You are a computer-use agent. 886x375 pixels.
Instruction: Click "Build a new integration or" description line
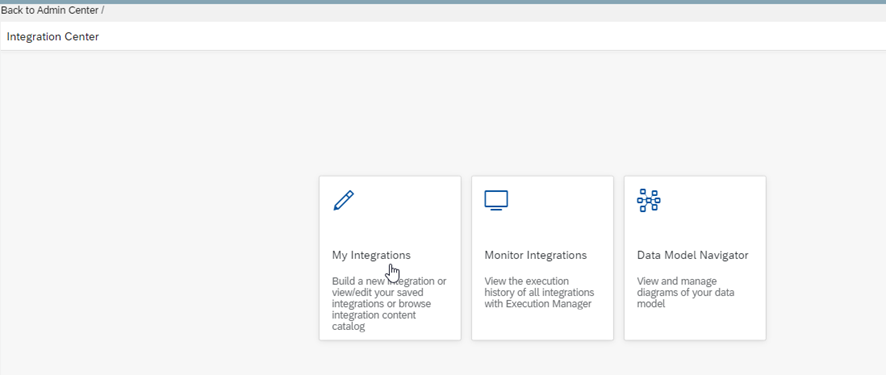coord(389,281)
